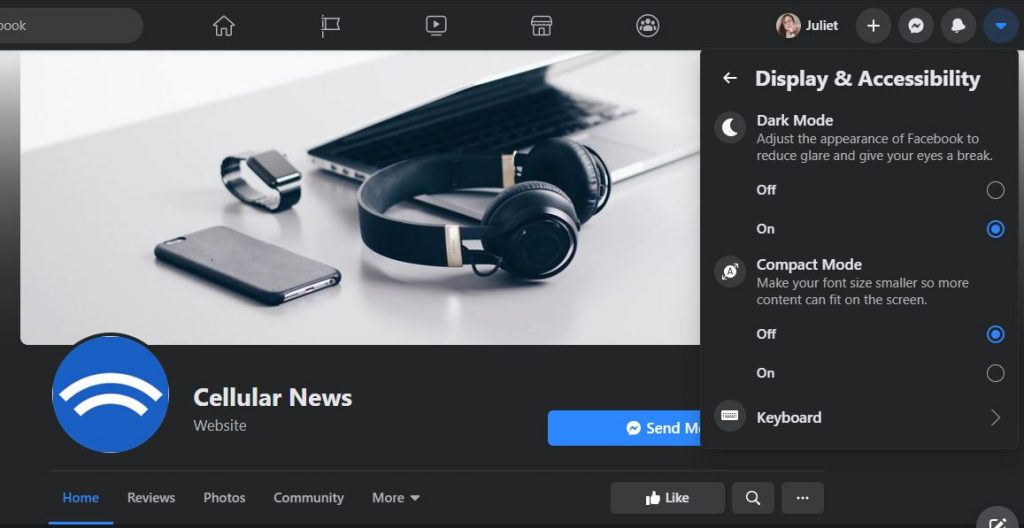Expand the Keyboard settings chevron
This screenshot has width=1024, height=528.
click(994, 418)
